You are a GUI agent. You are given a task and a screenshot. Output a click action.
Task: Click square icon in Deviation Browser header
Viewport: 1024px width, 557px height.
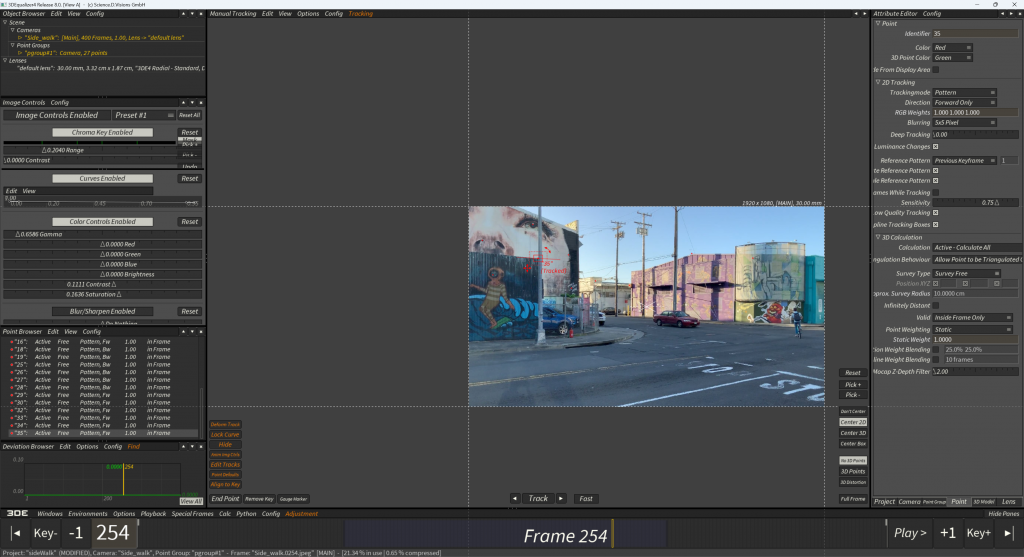[200, 447]
